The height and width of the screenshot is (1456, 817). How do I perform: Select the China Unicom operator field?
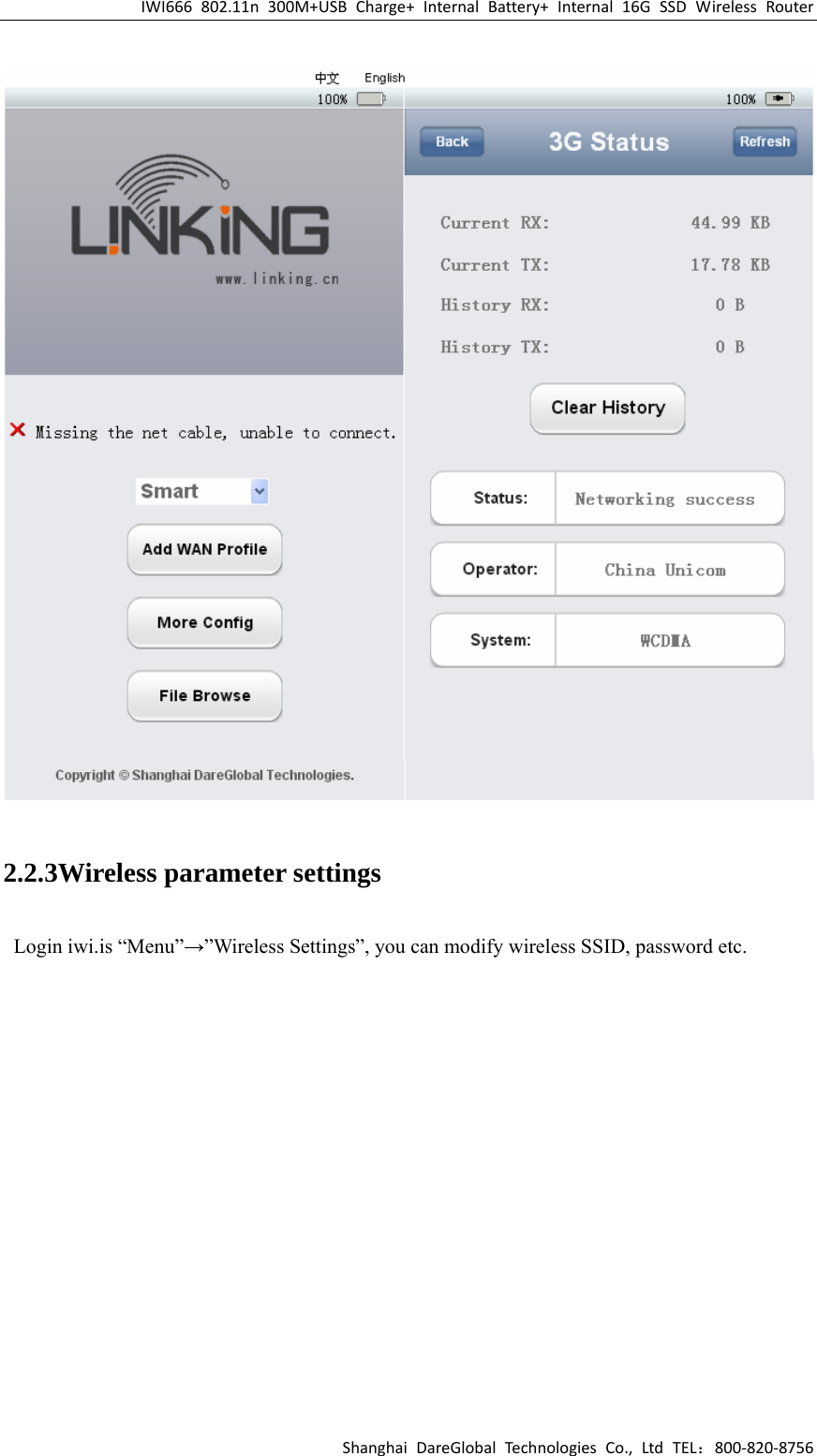(x=670, y=570)
